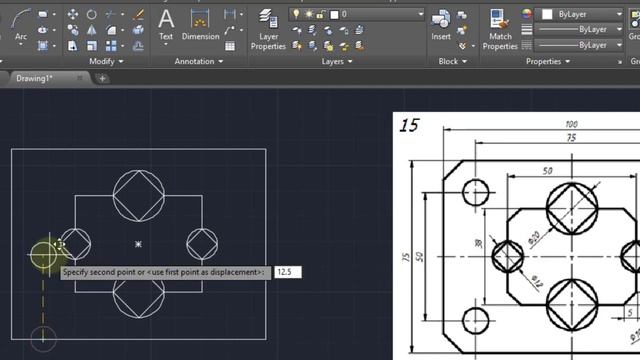Turn all layers on

click(x=297, y=46)
